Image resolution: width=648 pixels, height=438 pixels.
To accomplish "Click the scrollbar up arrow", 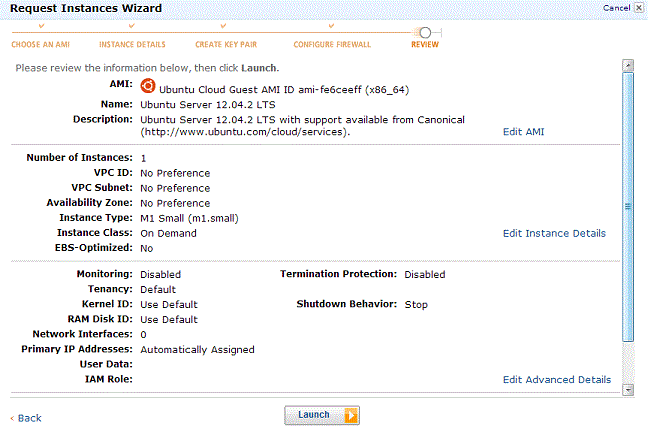I will coord(628,65).
